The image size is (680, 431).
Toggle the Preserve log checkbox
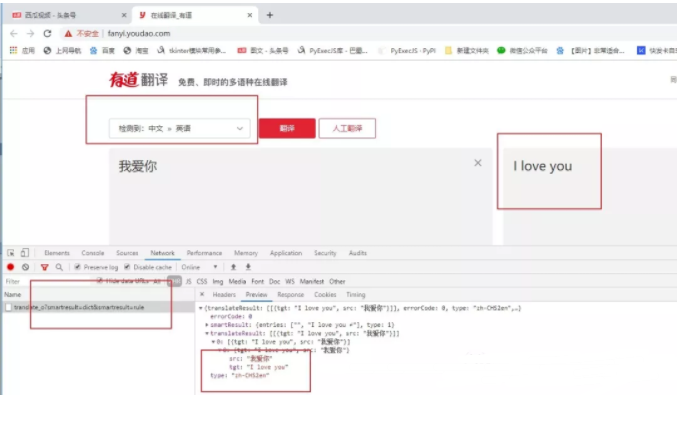pyautogui.click(x=77, y=267)
